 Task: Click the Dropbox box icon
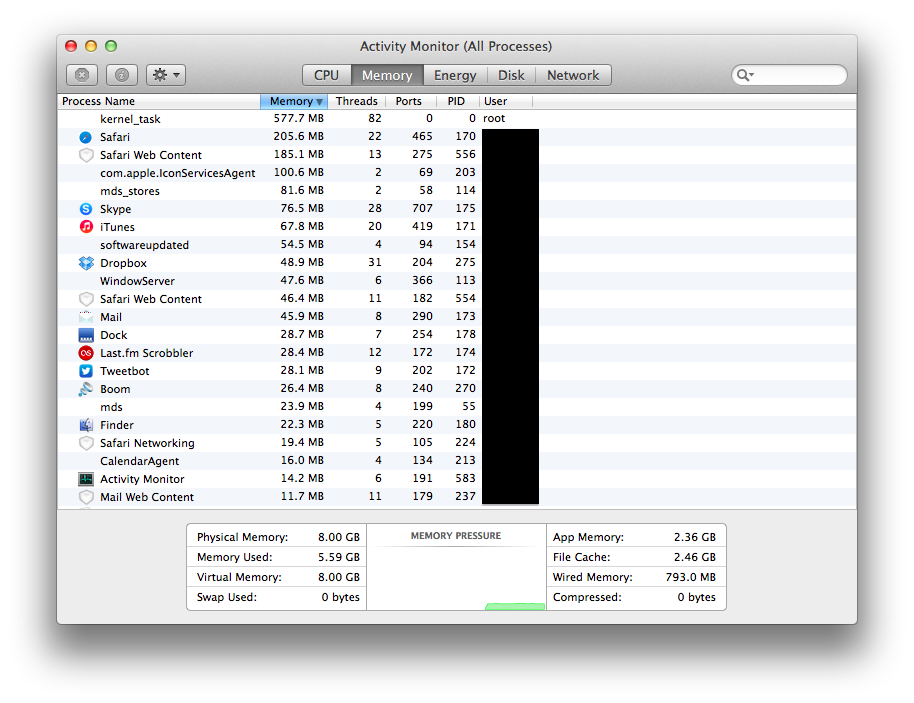pos(86,263)
